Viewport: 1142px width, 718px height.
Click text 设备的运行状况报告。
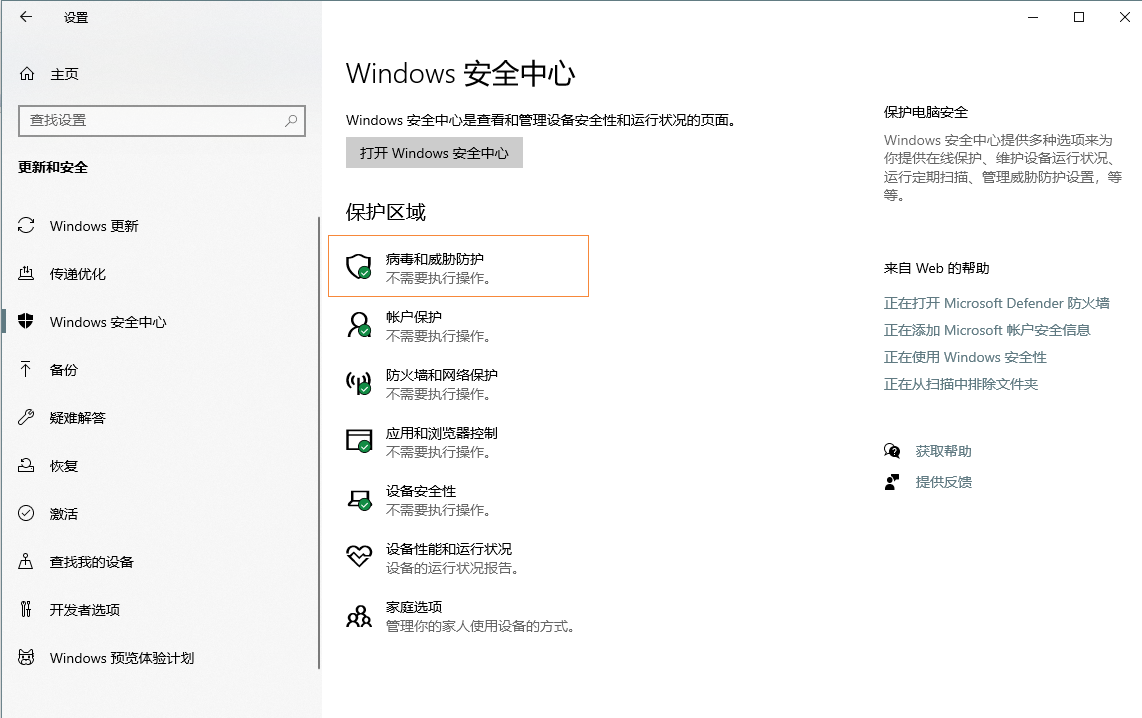[452, 568]
